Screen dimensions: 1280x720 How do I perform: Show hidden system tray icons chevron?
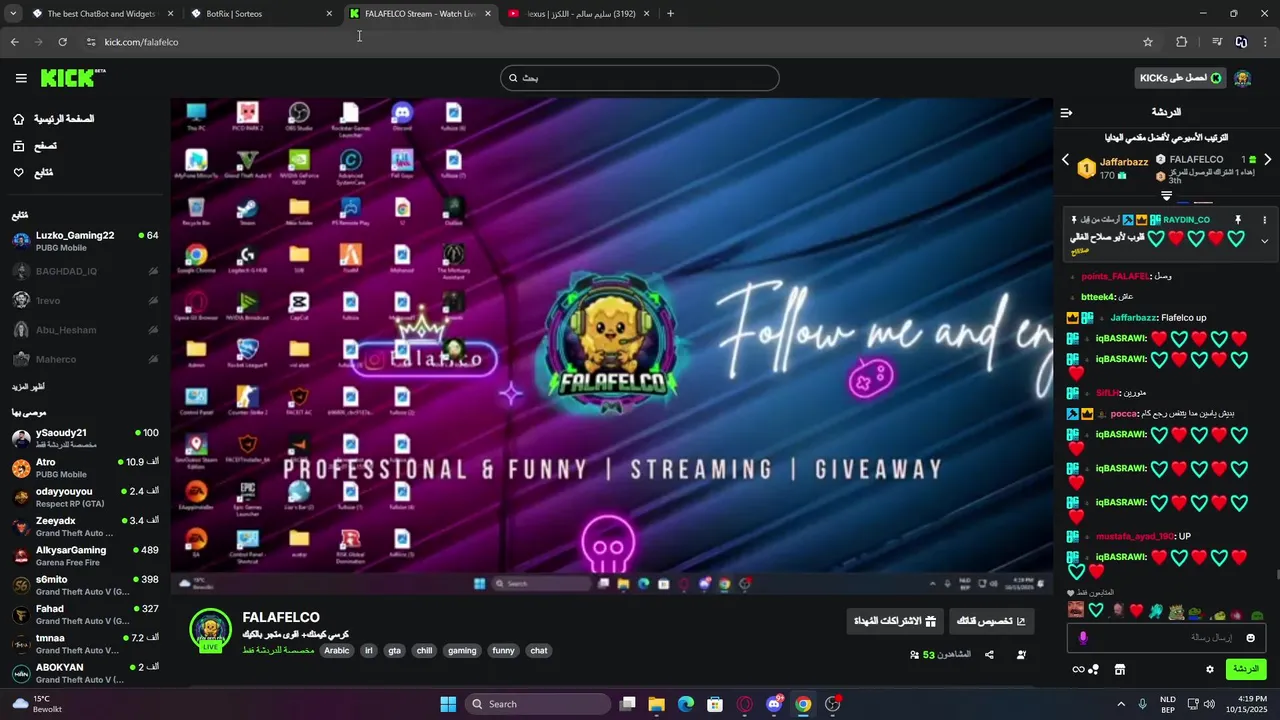(x=1120, y=704)
